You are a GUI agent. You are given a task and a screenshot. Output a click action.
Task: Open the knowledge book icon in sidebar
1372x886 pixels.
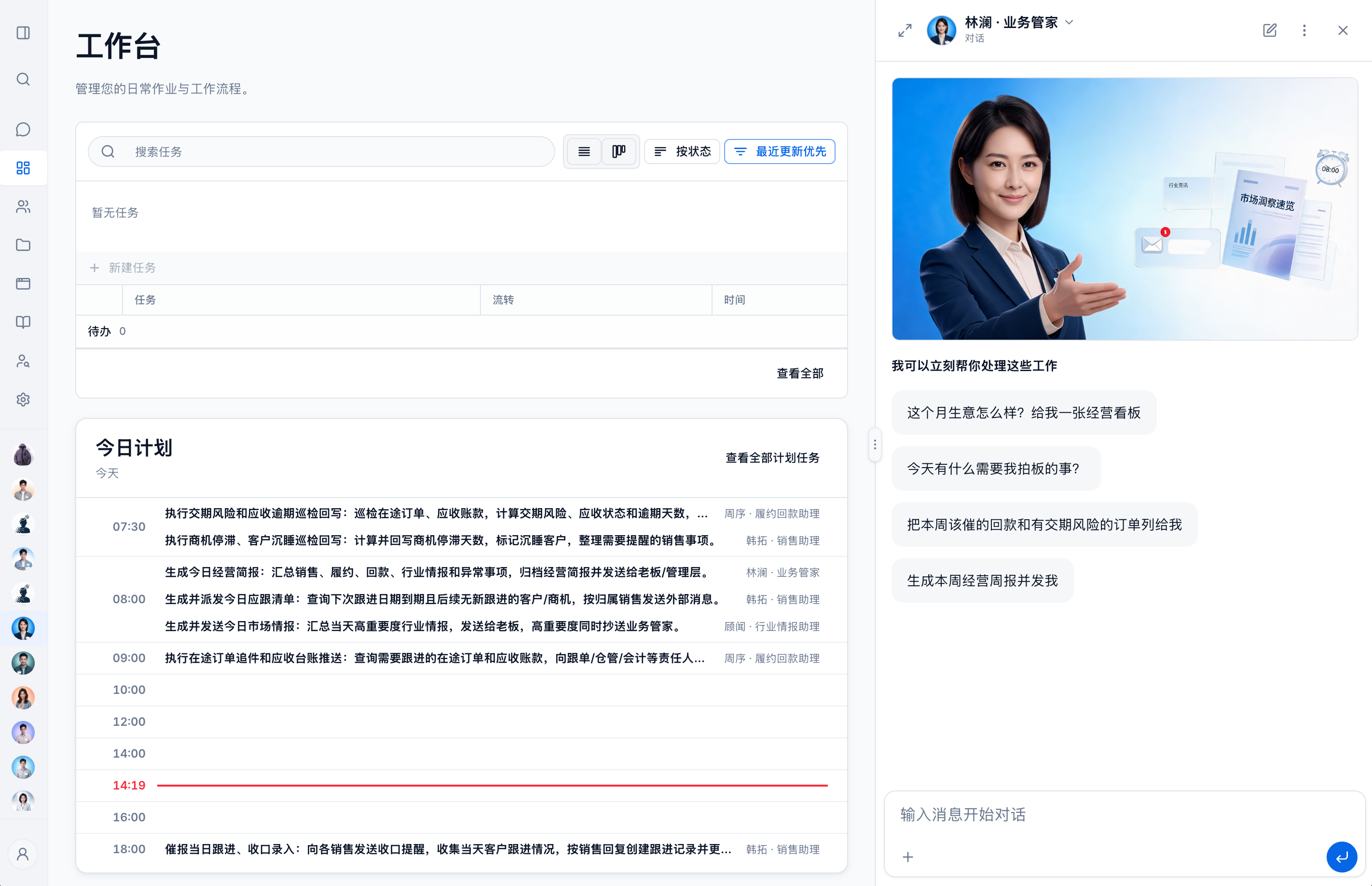(x=23, y=322)
